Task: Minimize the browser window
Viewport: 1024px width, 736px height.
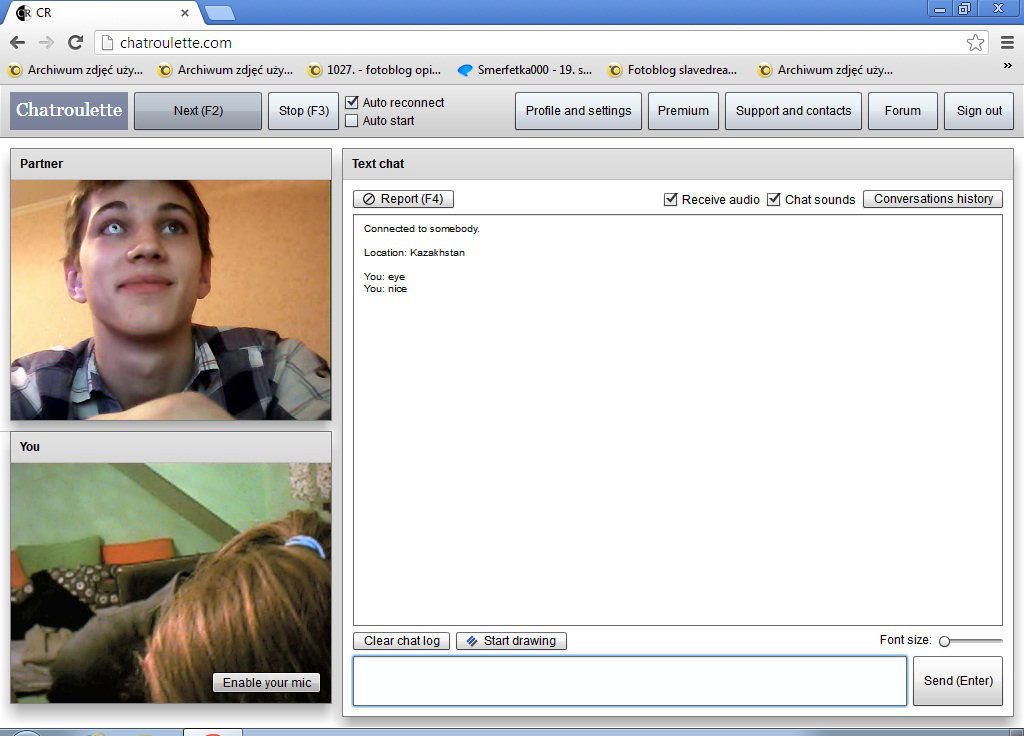Action: [940, 8]
